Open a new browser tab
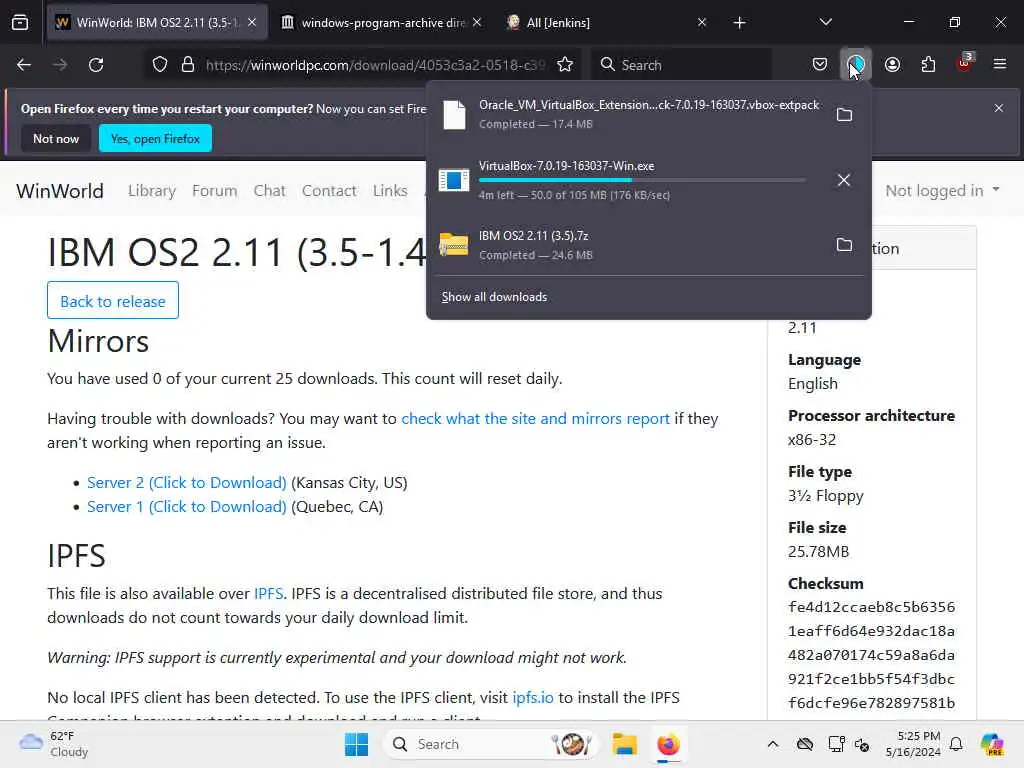1024x768 pixels. pos(739,23)
